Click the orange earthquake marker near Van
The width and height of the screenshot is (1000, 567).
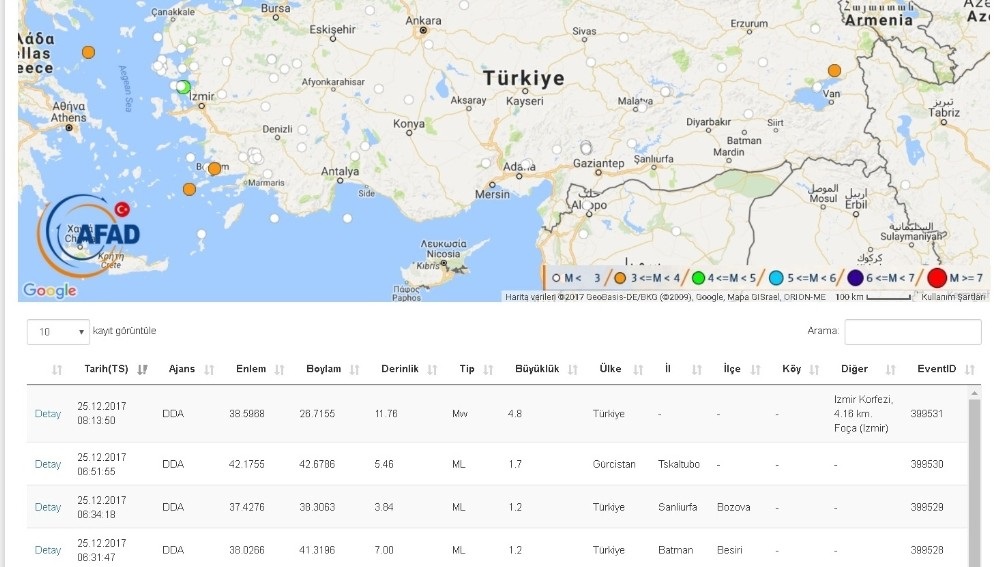[x=834, y=70]
